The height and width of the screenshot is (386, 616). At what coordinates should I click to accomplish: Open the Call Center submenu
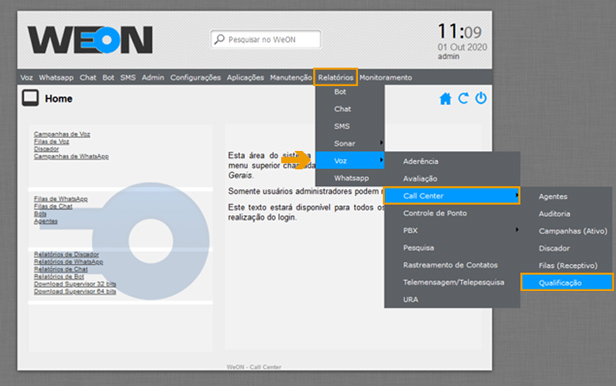pos(452,196)
